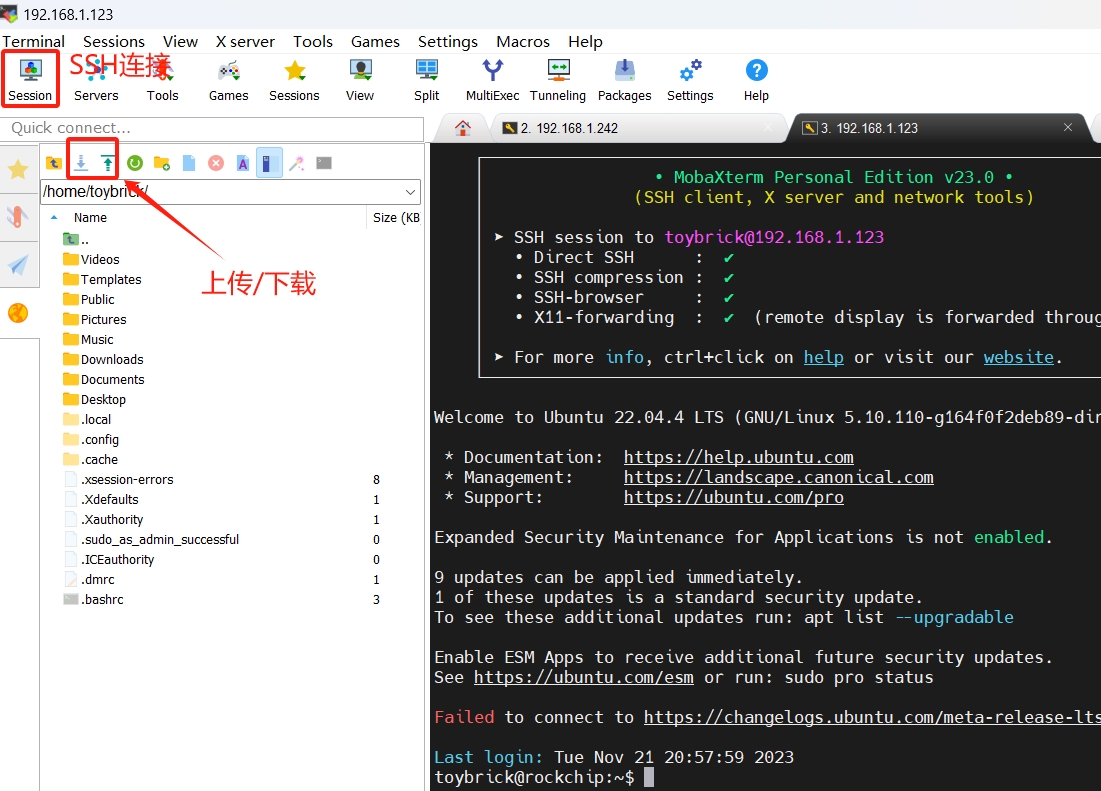The height and width of the screenshot is (791, 1101).
Task: Open the ubuntu.com/pro support link
Action: pyautogui.click(x=734, y=498)
